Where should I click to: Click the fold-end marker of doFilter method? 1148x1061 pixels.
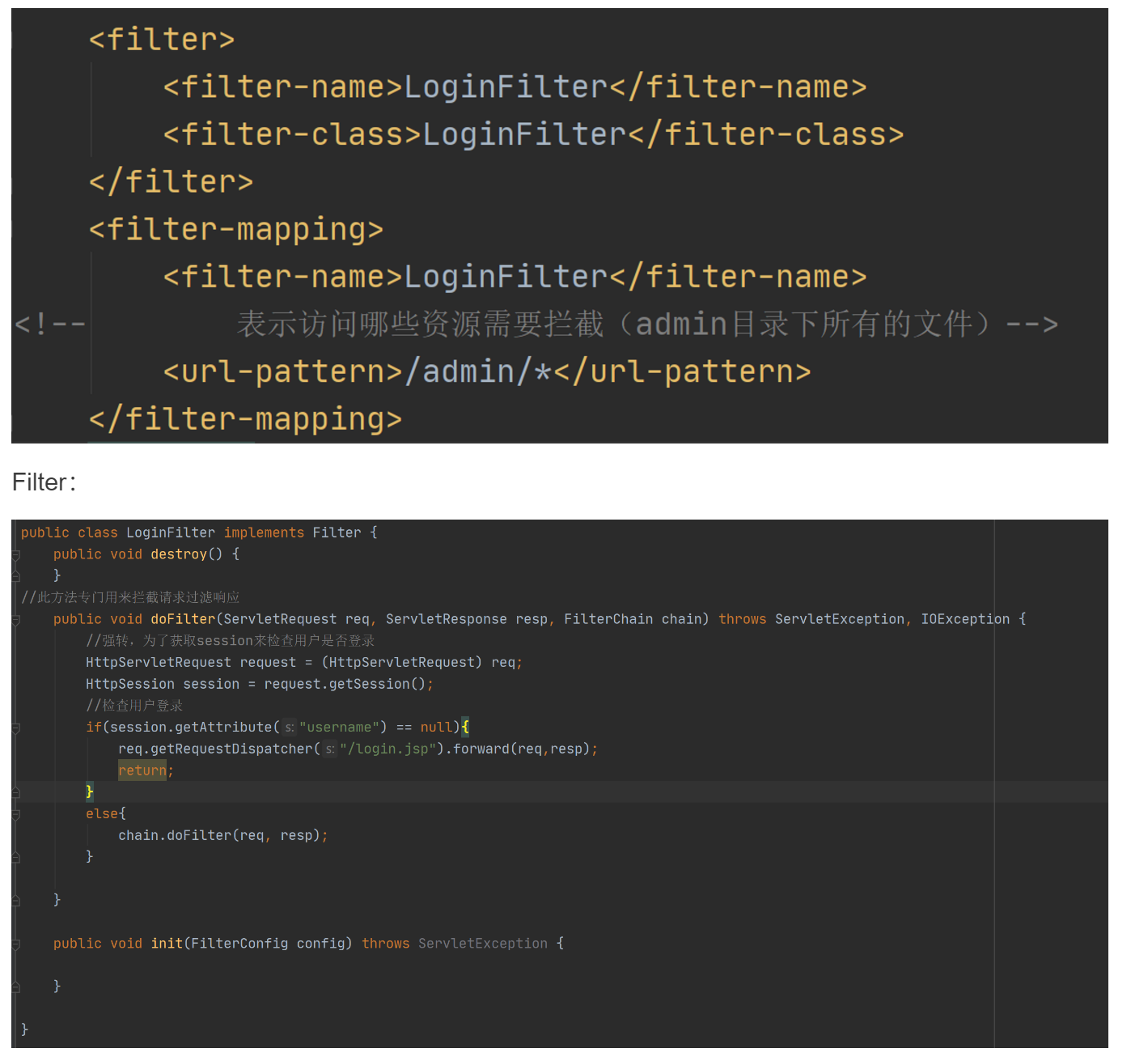[x=15, y=900]
